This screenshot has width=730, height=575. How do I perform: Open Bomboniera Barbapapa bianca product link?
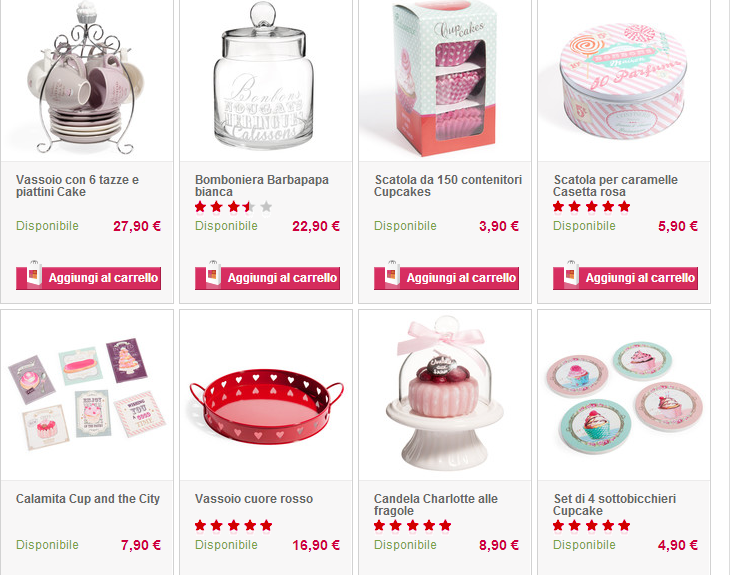click(262, 186)
